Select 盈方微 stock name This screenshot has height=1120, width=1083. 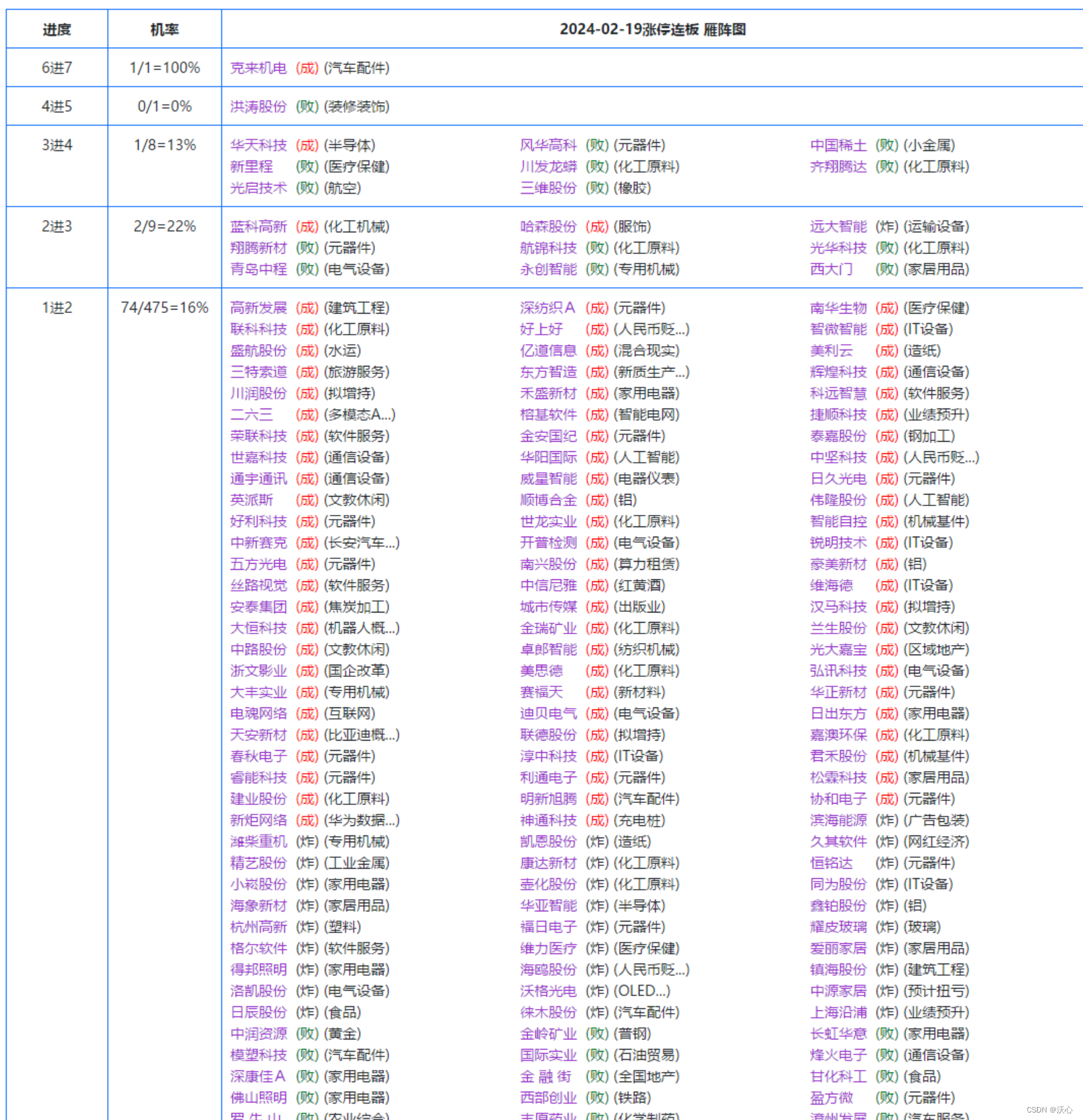pyautogui.click(x=831, y=1098)
